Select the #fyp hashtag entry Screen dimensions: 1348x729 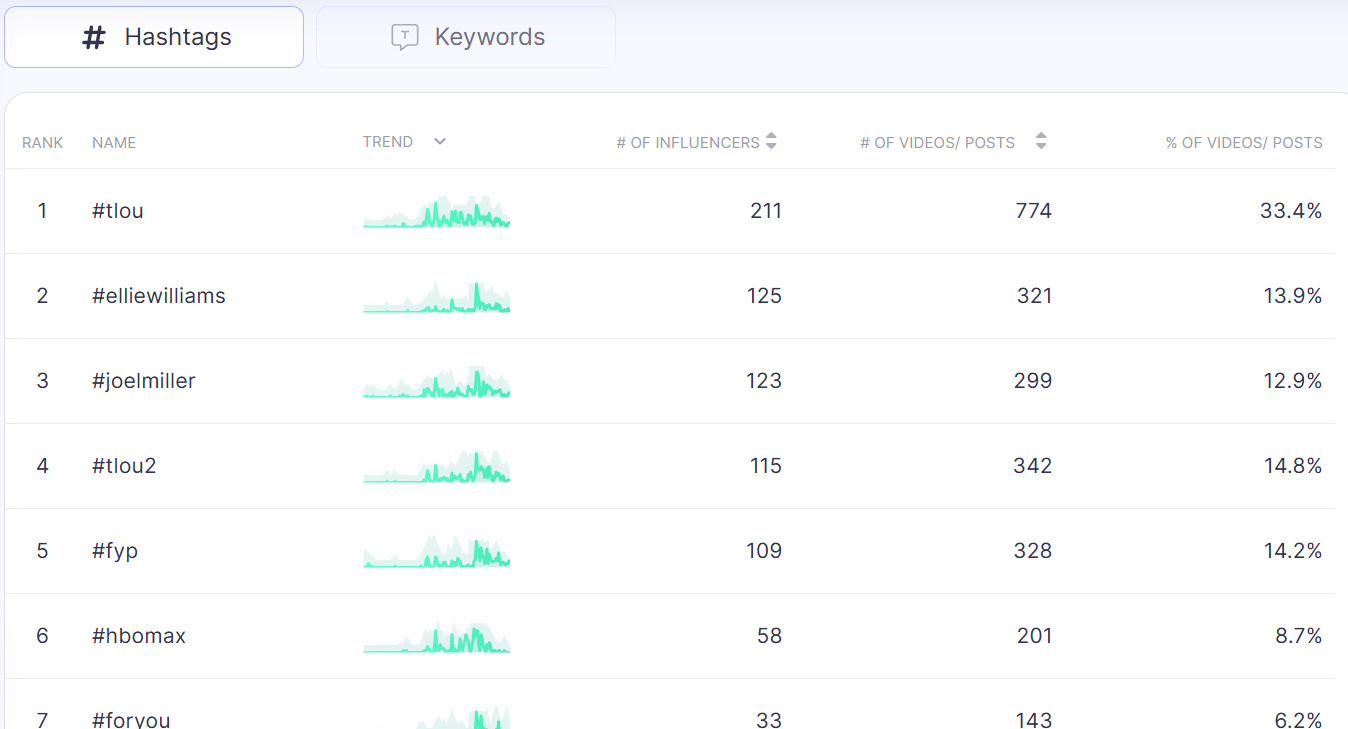click(x=115, y=551)
